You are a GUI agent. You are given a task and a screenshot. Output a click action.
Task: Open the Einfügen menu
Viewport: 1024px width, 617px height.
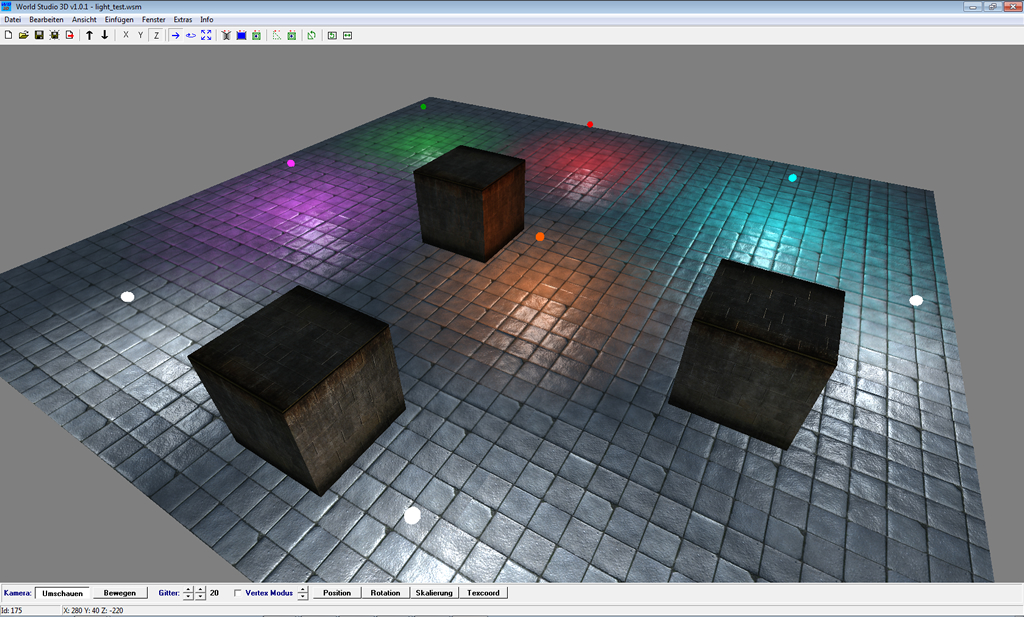coord(119,20)
